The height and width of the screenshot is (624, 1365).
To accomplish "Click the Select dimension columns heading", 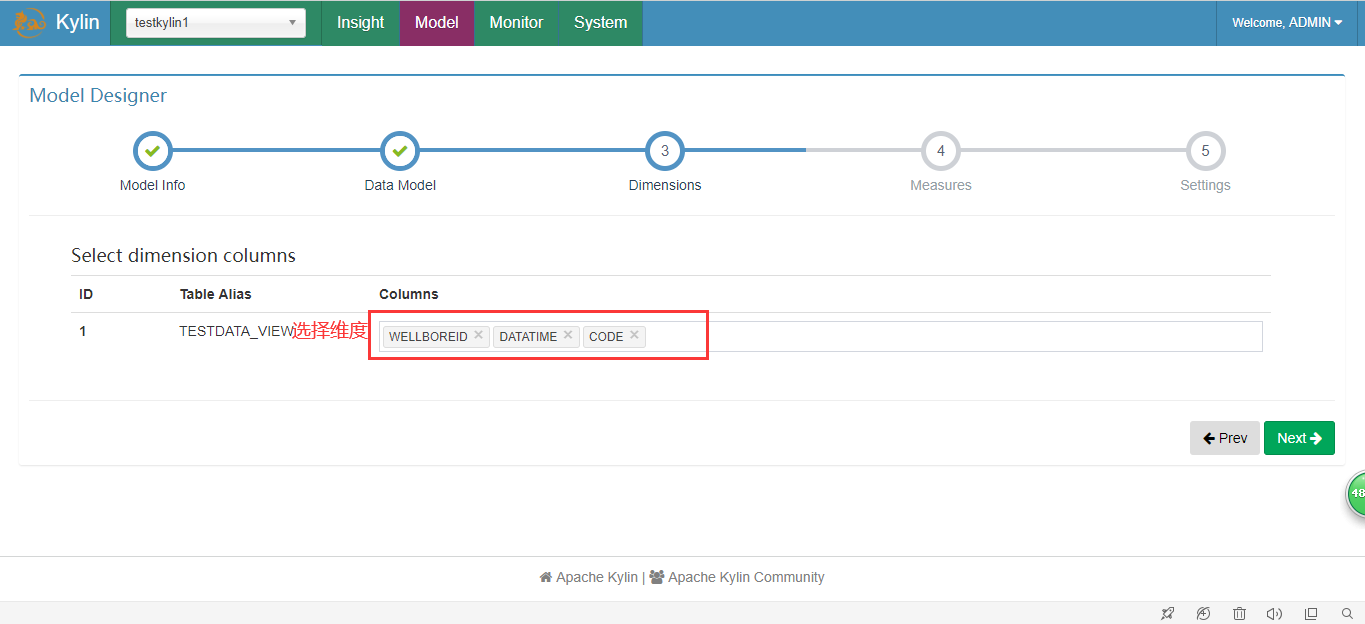I will point(183,255).
